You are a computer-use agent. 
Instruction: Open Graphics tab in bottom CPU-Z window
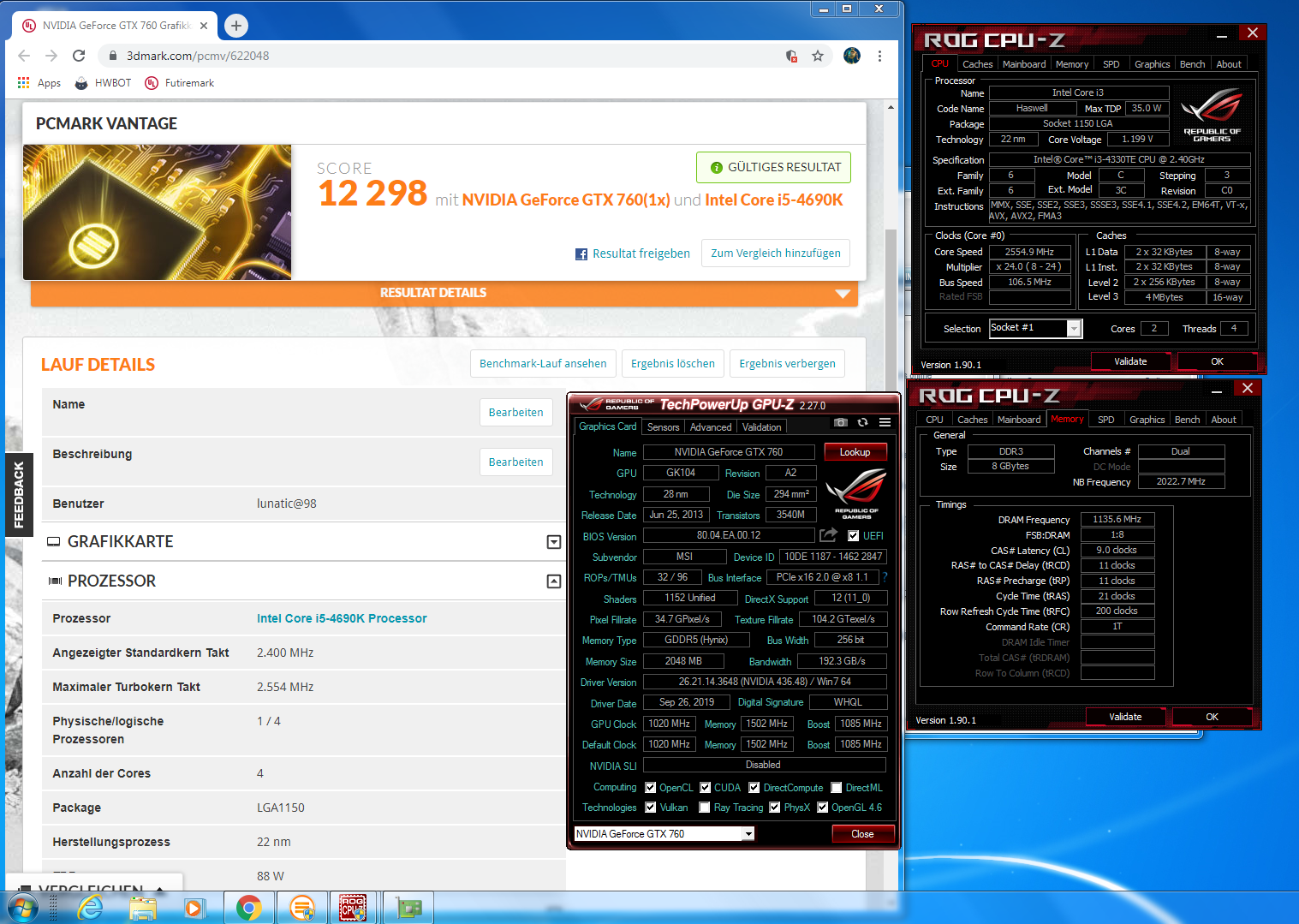pyautogui.click(x=1147, y=420)
